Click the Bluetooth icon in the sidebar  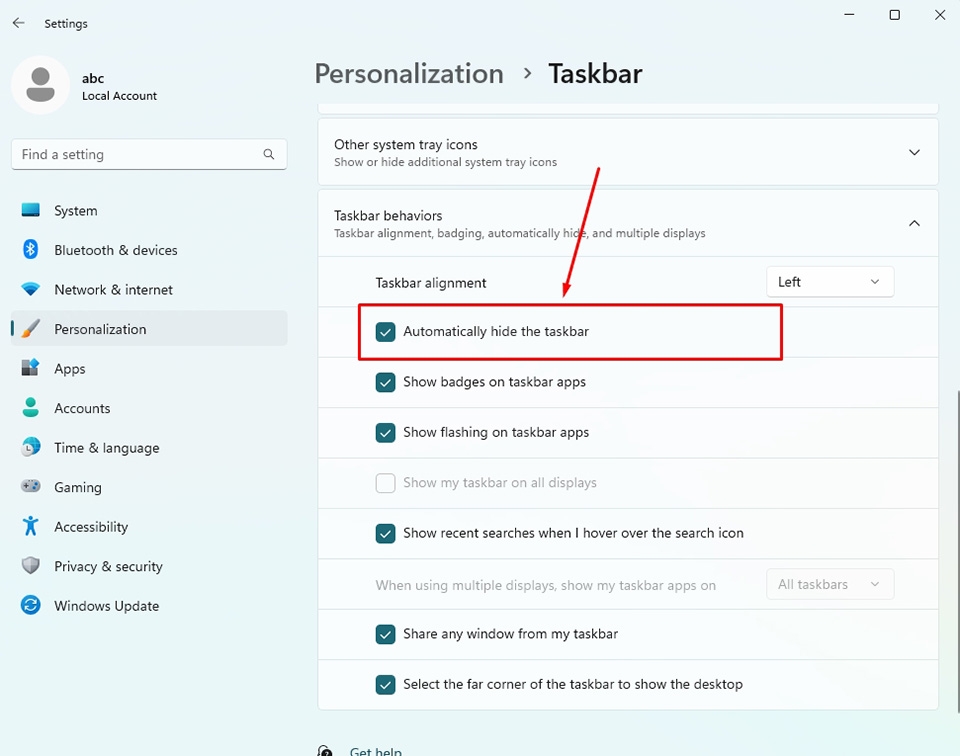pyautogui.click(x=31, y=250)
